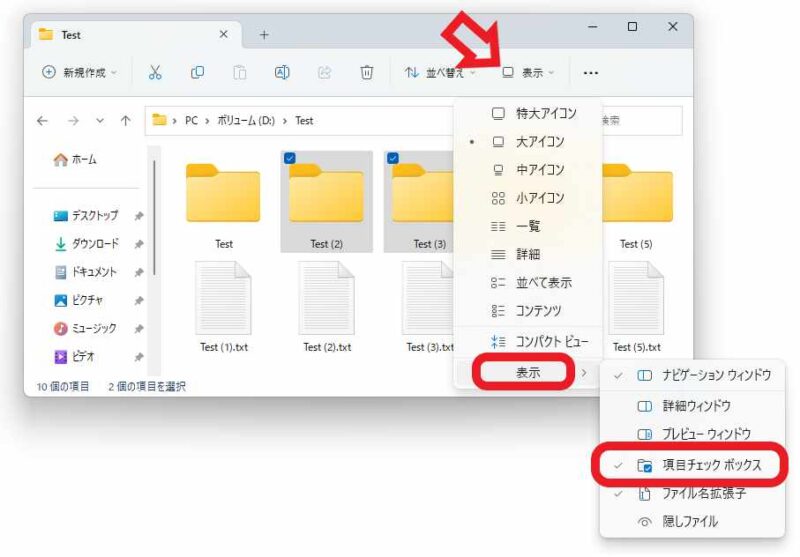Open the View dropdown in toolbar

tap(529, 72)
